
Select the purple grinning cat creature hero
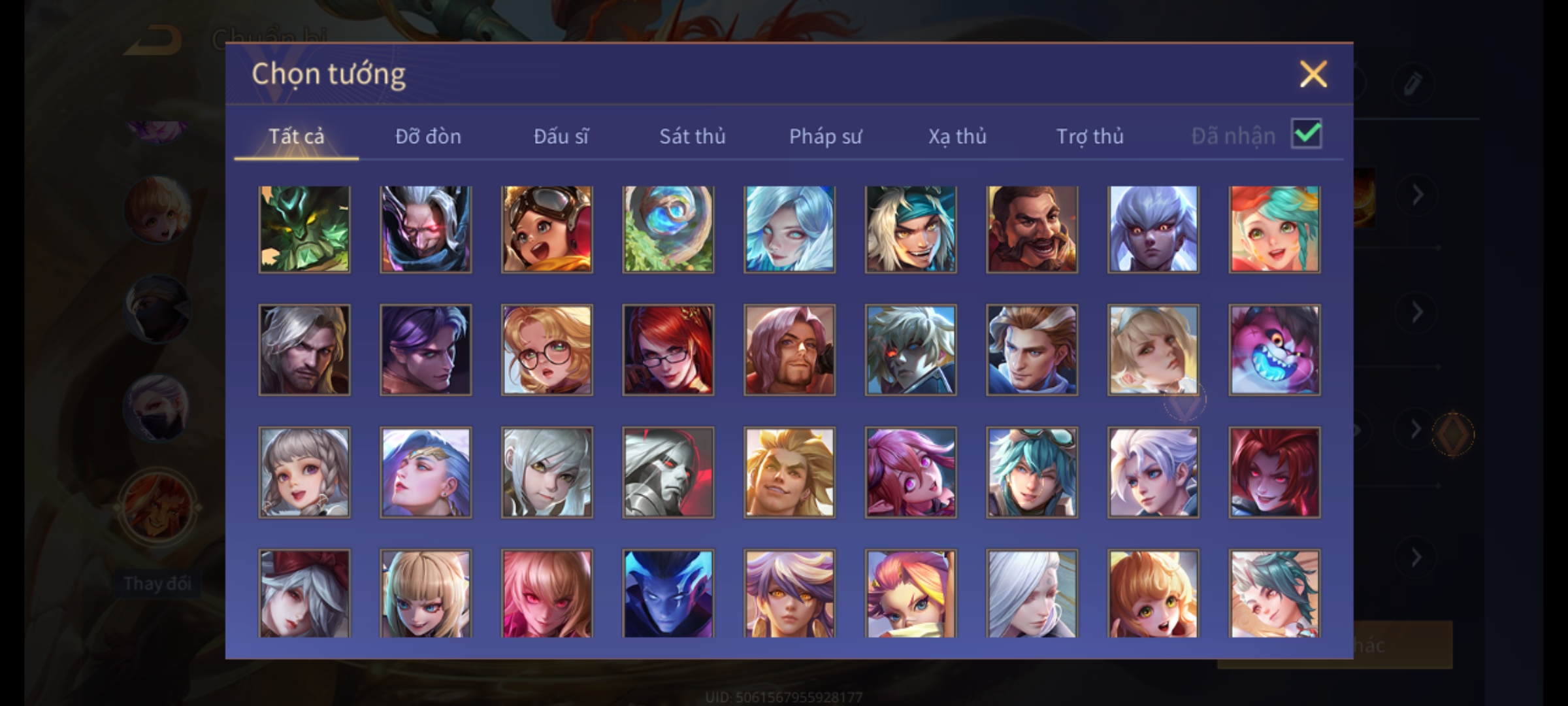pyautogui.click(x=1274, y=350)
